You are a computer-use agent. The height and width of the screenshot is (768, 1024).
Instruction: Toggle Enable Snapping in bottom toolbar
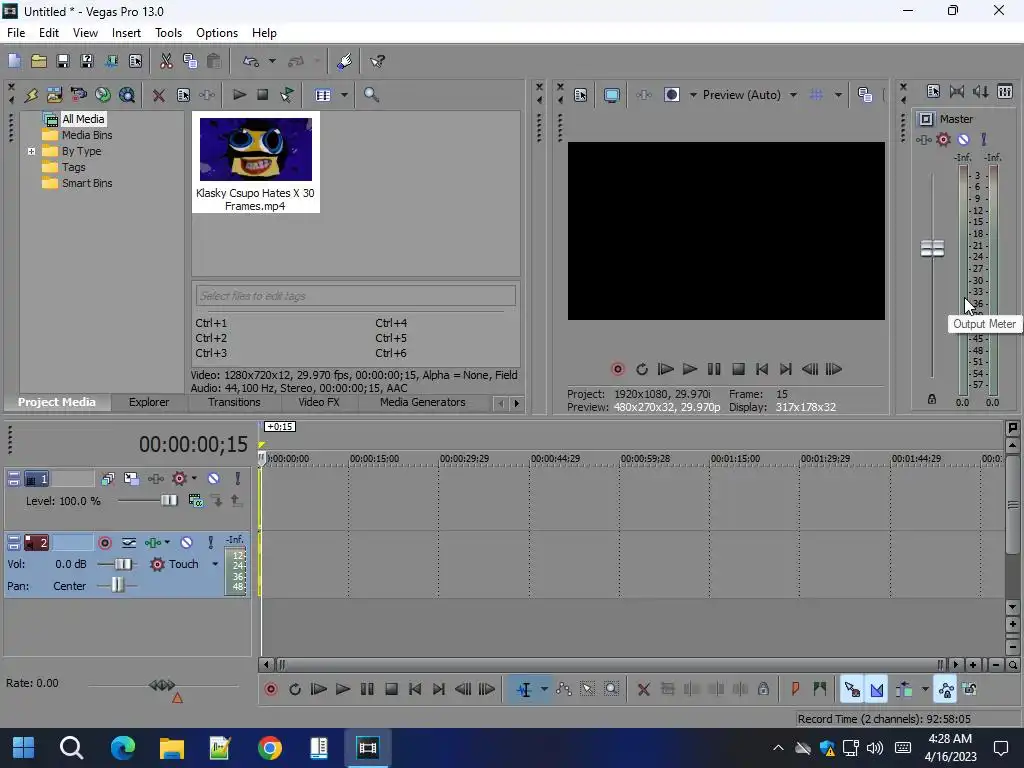[x=852, y=690]
